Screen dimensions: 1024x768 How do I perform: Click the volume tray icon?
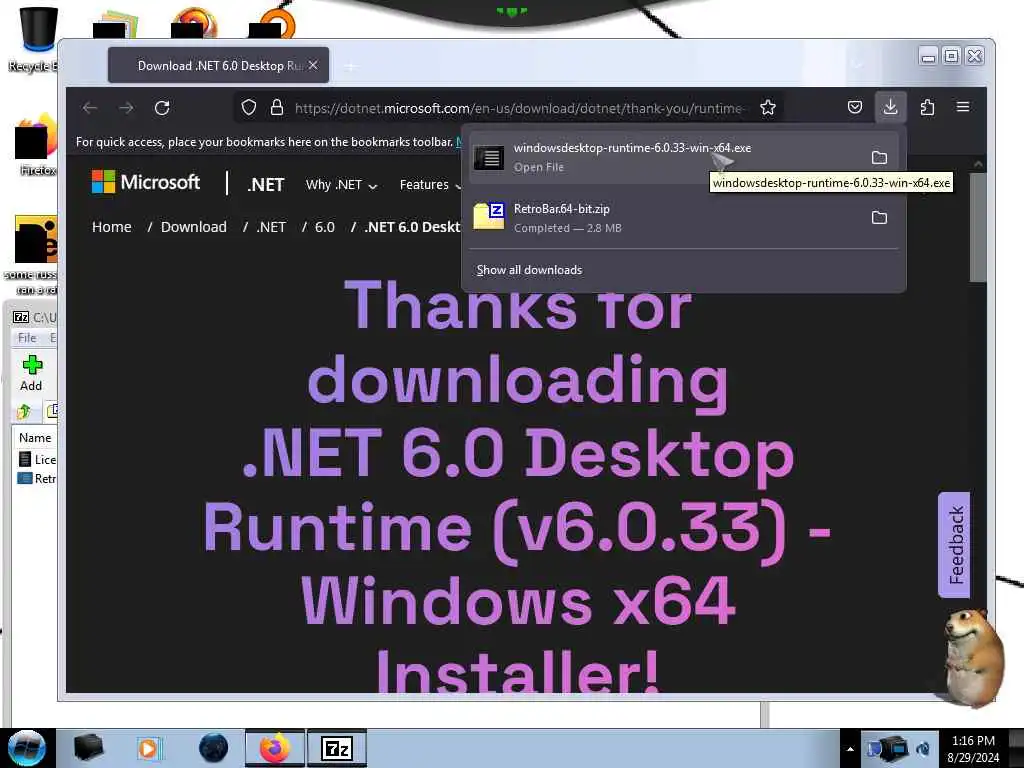pos(923,749)
